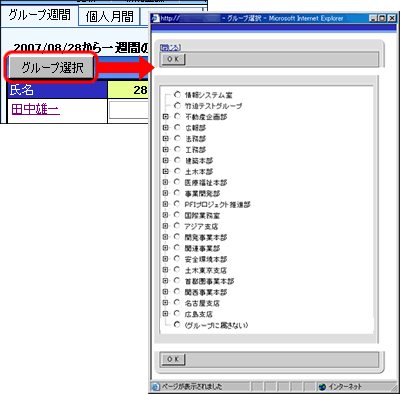The width and height of the screenshot is (400, 394).
Task: Select the 建築本部 radio button
Action: [x=177, y=160]
